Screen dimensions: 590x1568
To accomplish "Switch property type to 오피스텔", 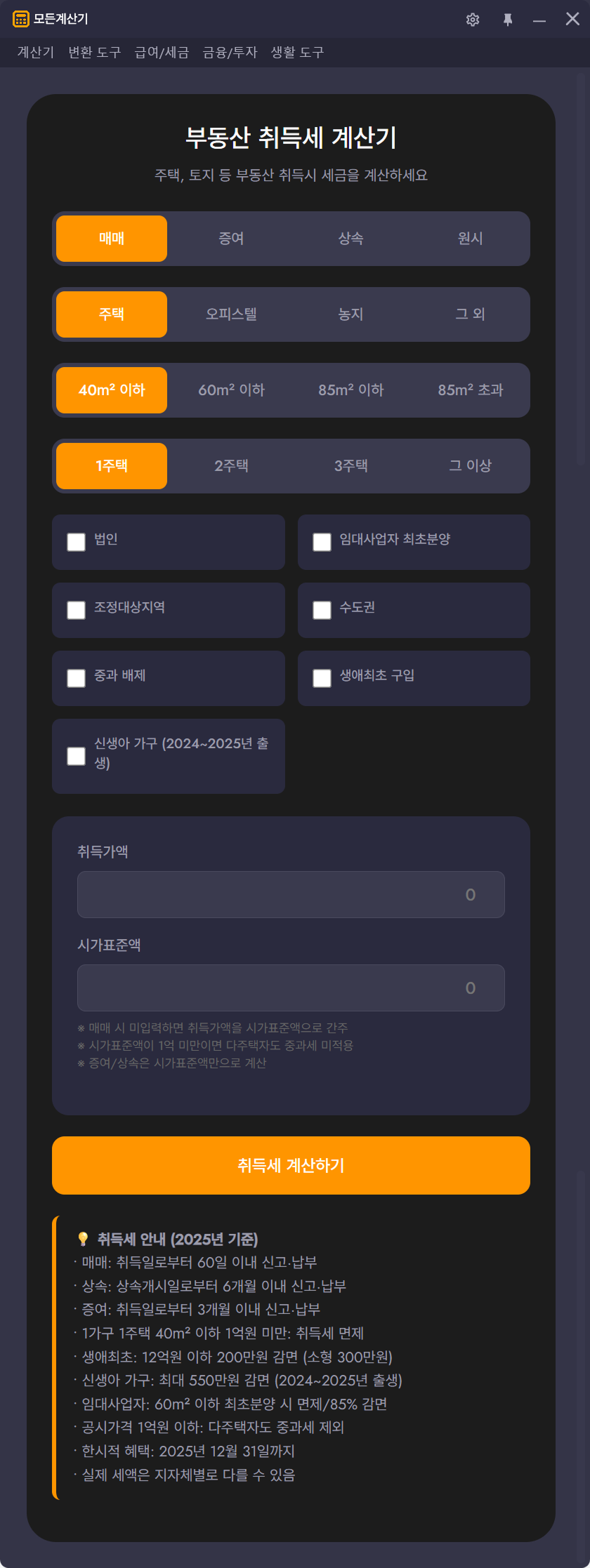I will click(231, 314).
